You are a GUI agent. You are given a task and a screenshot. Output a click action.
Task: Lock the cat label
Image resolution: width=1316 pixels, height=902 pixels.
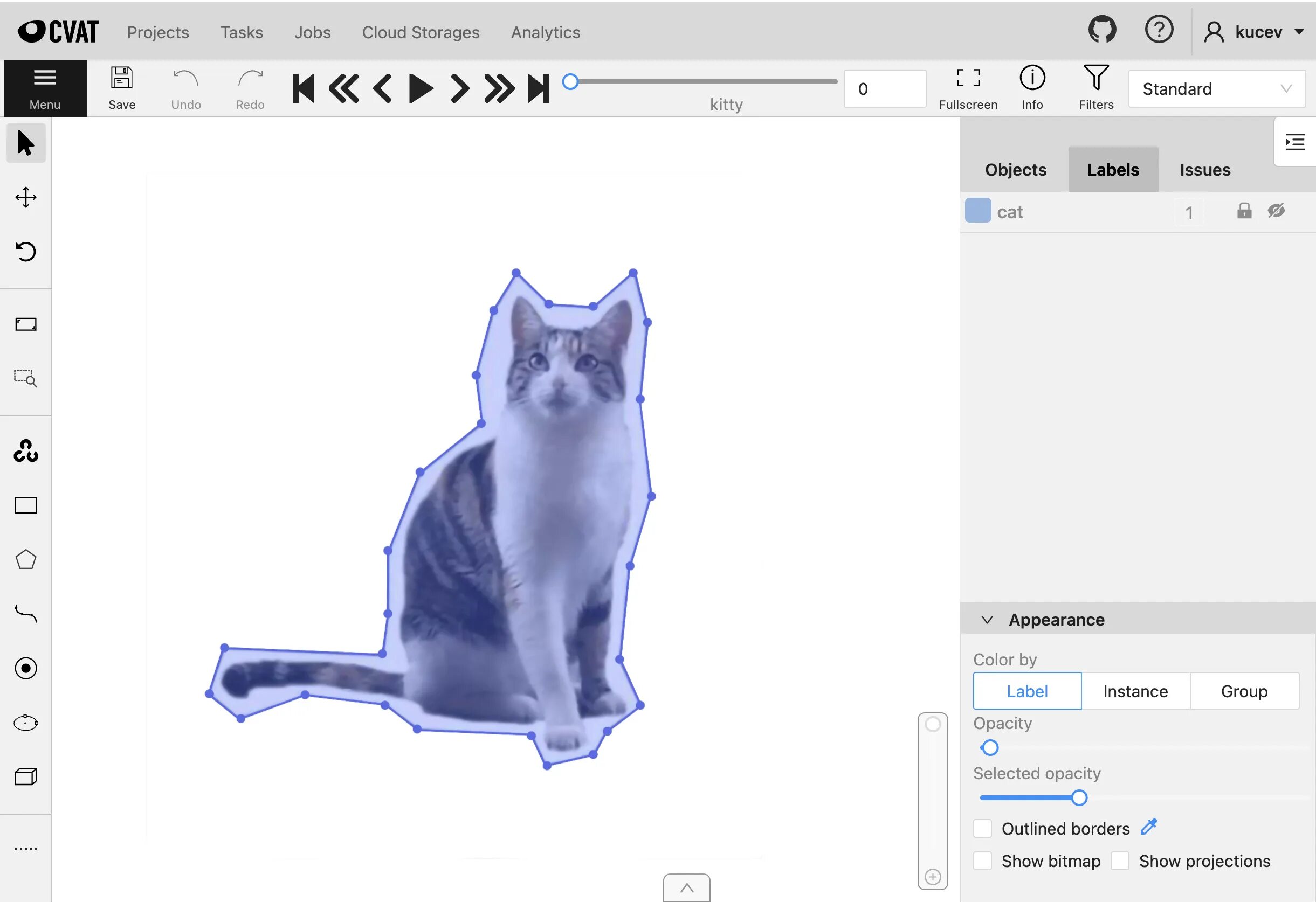point(1244,211)
